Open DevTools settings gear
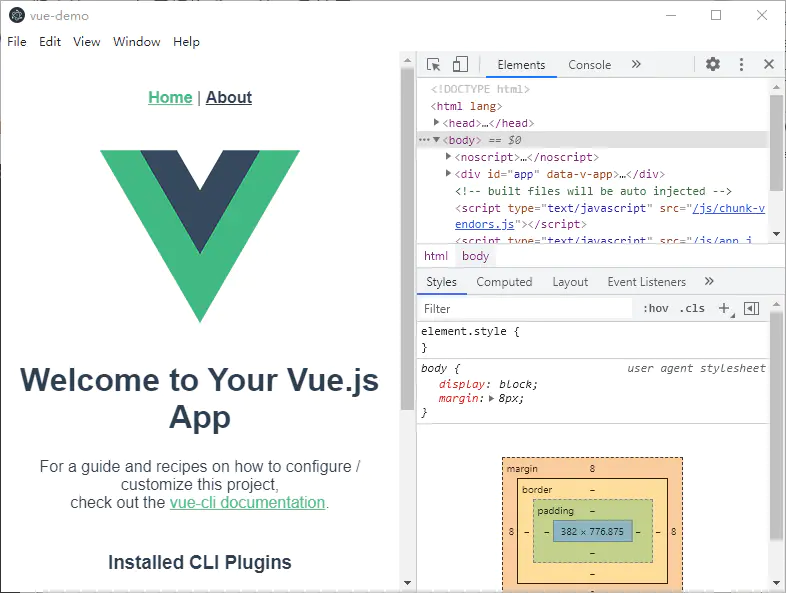 [713, 64]
